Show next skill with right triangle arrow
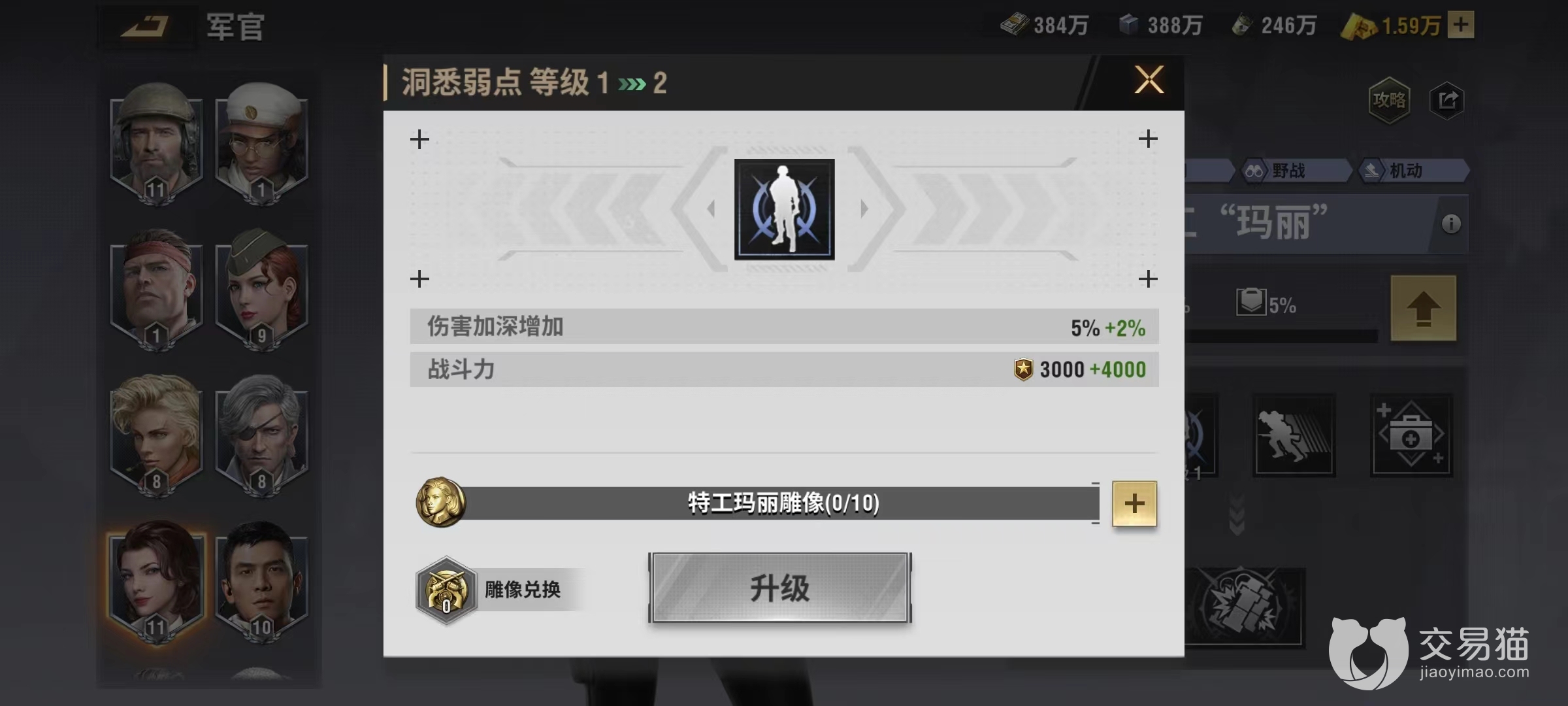Image resolution: width=1568 pixels, height=706 pixels. (x=864, y=209)
